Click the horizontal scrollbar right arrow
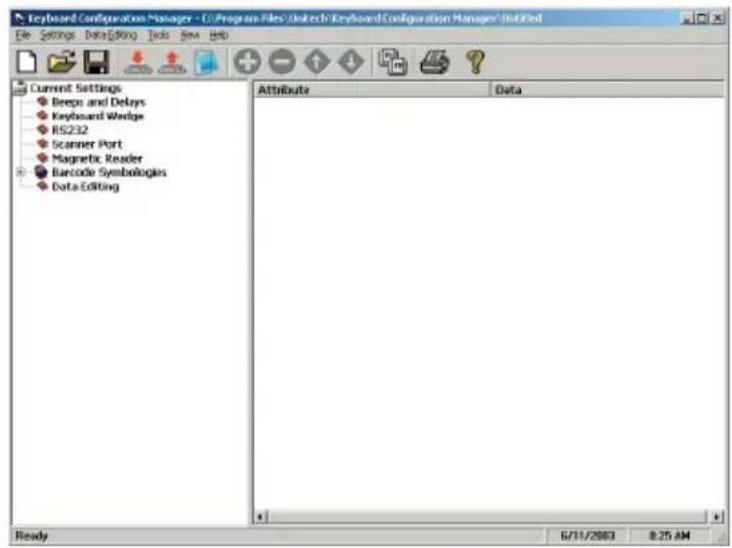The width and height of the screenshot is (732, 548). (717, 516)
